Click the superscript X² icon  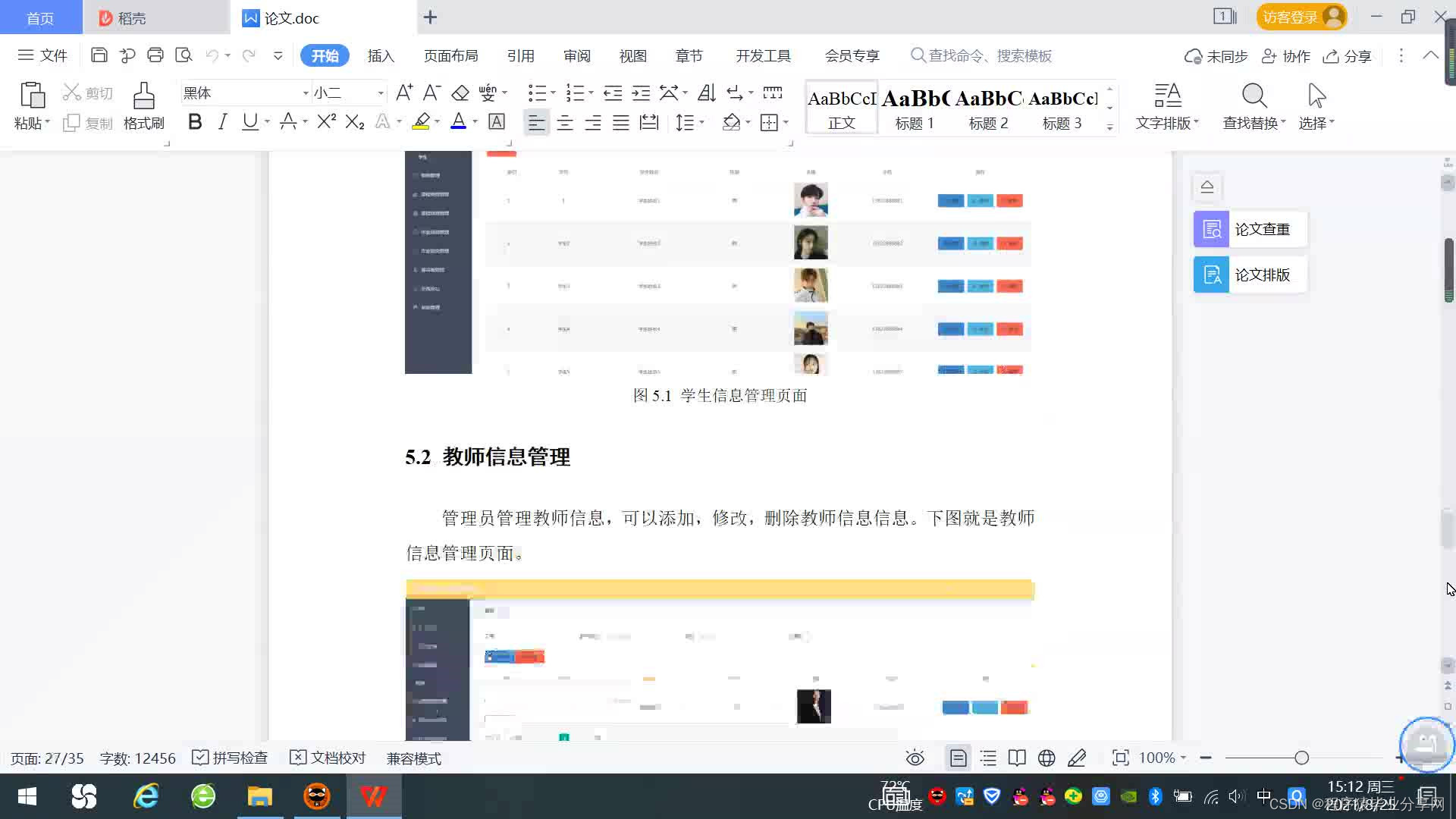(x=326, y=122)
